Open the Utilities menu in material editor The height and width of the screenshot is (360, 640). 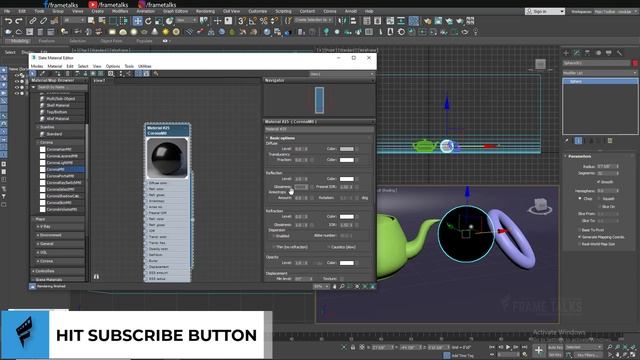click(144, 66)
